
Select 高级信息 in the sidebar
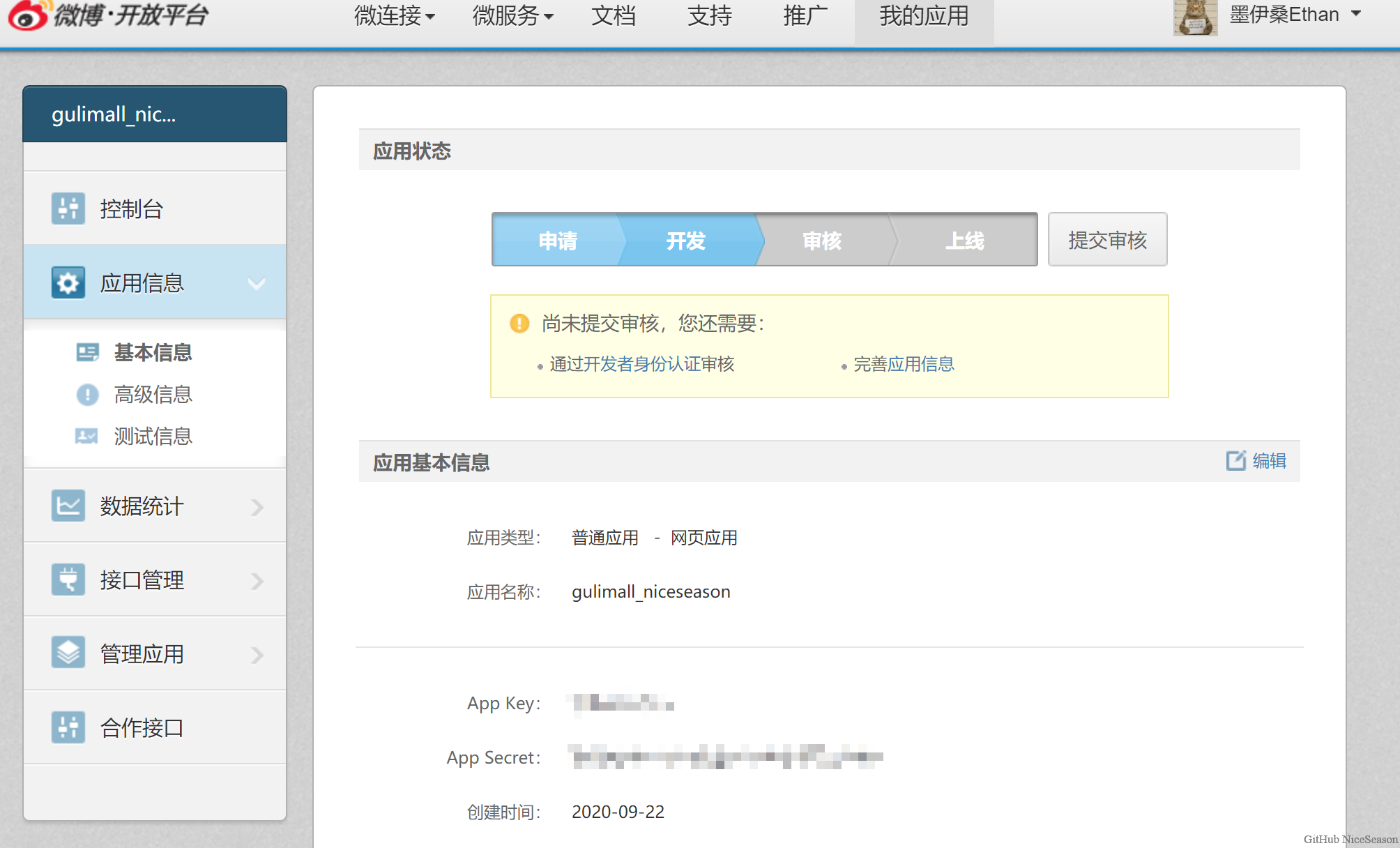[153, 395]
